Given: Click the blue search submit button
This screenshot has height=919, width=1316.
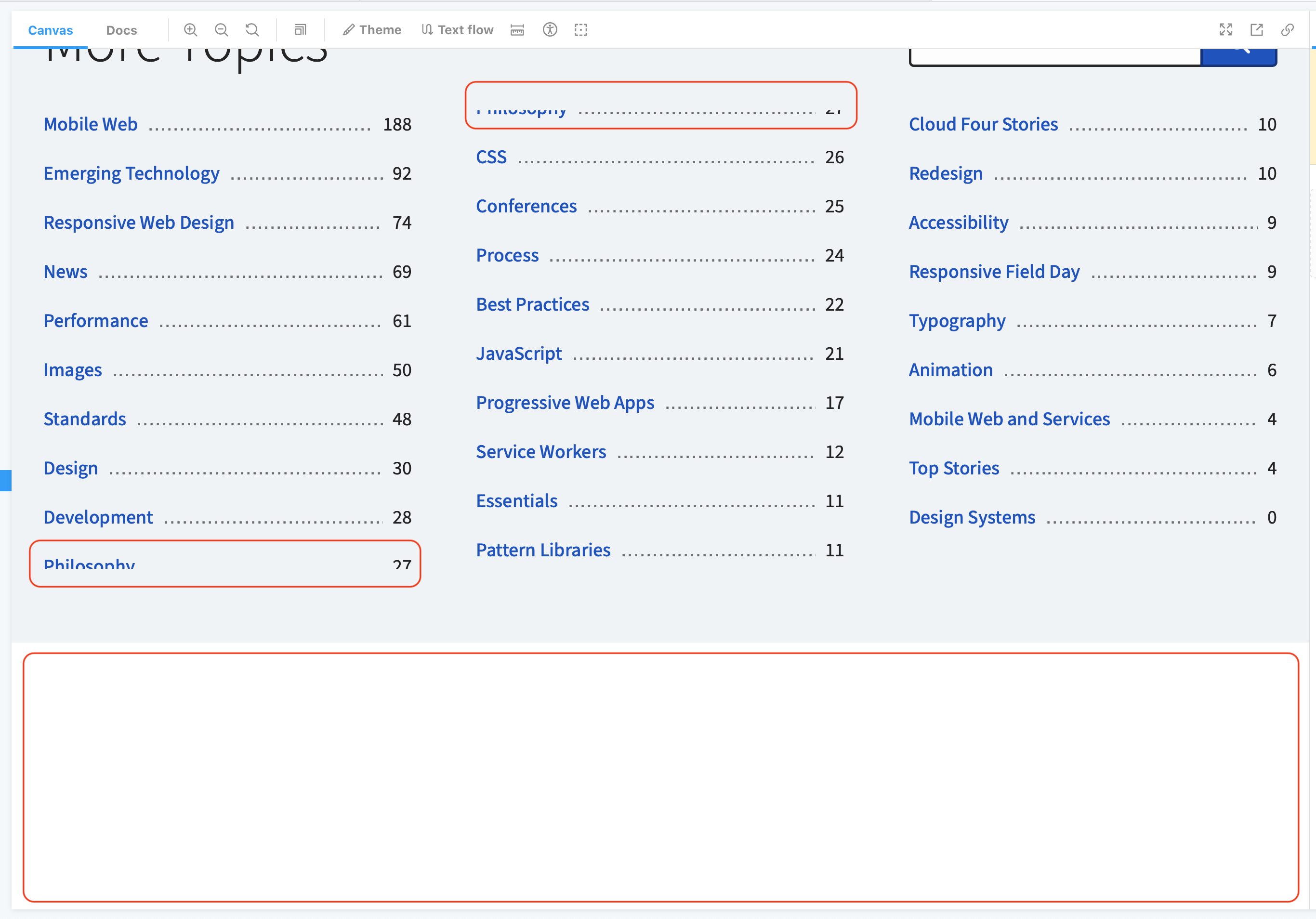Looking at the screenshot, I should [1238, 57].
